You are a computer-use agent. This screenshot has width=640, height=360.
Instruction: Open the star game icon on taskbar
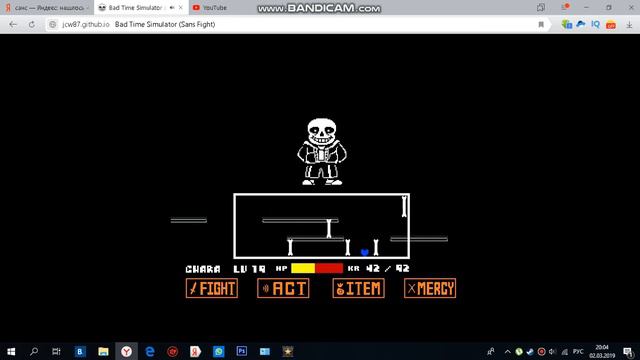[x=288, y=351]
